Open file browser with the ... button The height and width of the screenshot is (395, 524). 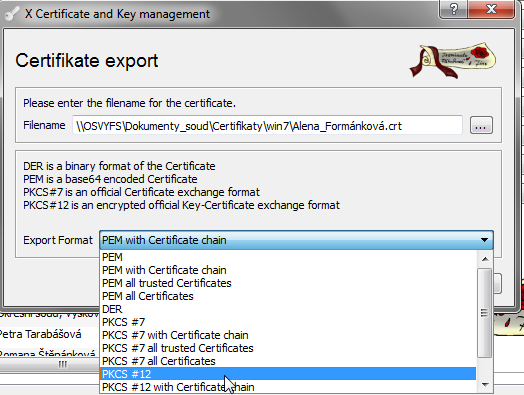481,126
